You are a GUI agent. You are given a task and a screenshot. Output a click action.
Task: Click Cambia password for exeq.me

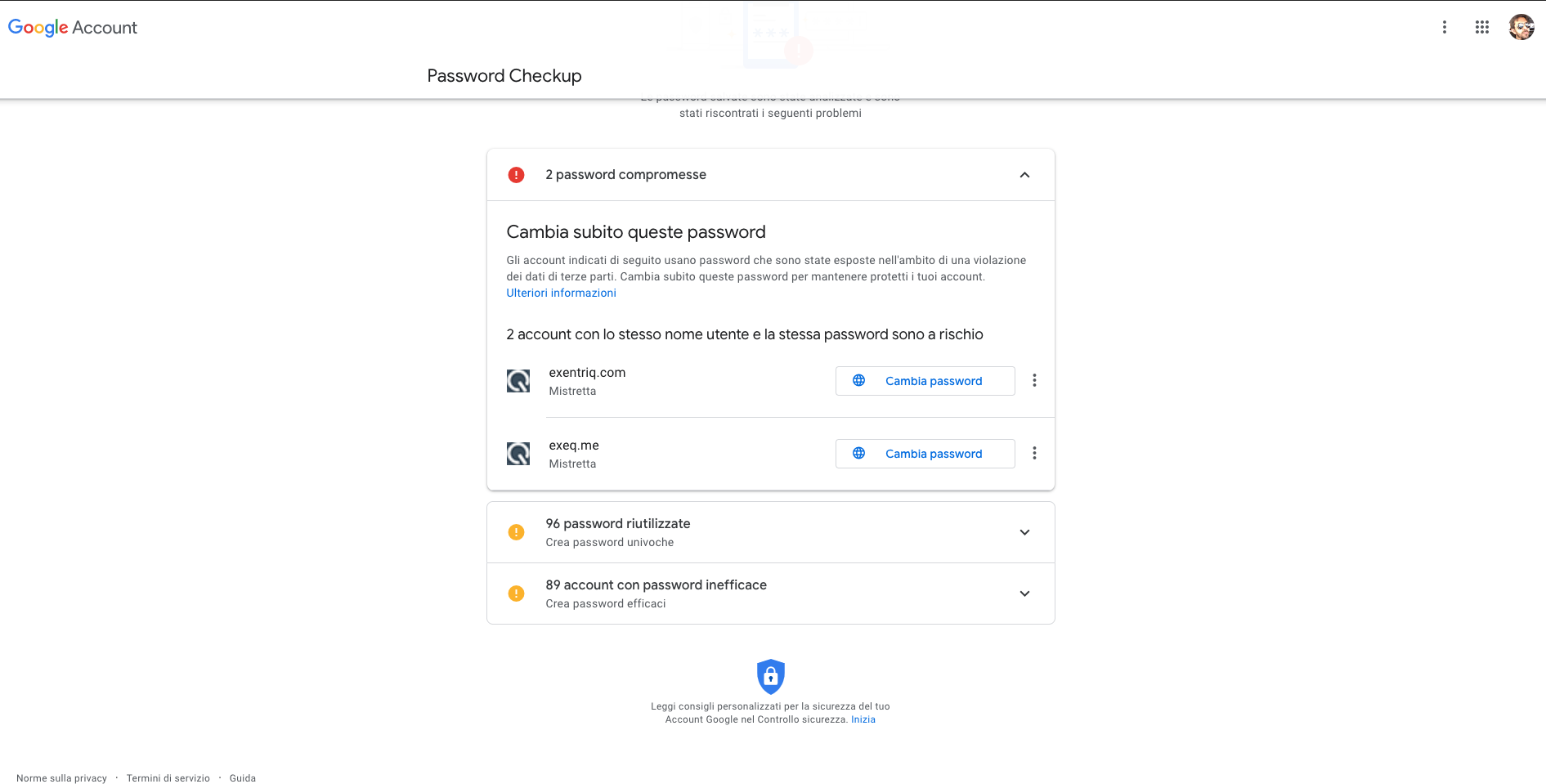click(x=925, y=454)
